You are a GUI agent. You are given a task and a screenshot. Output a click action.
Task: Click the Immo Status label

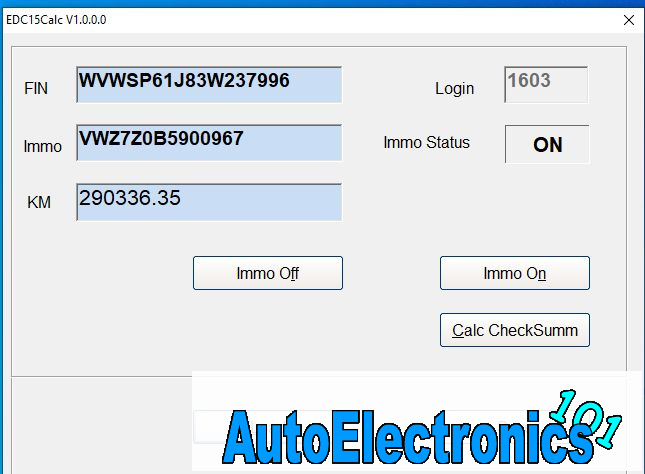[x=426, y=142]
